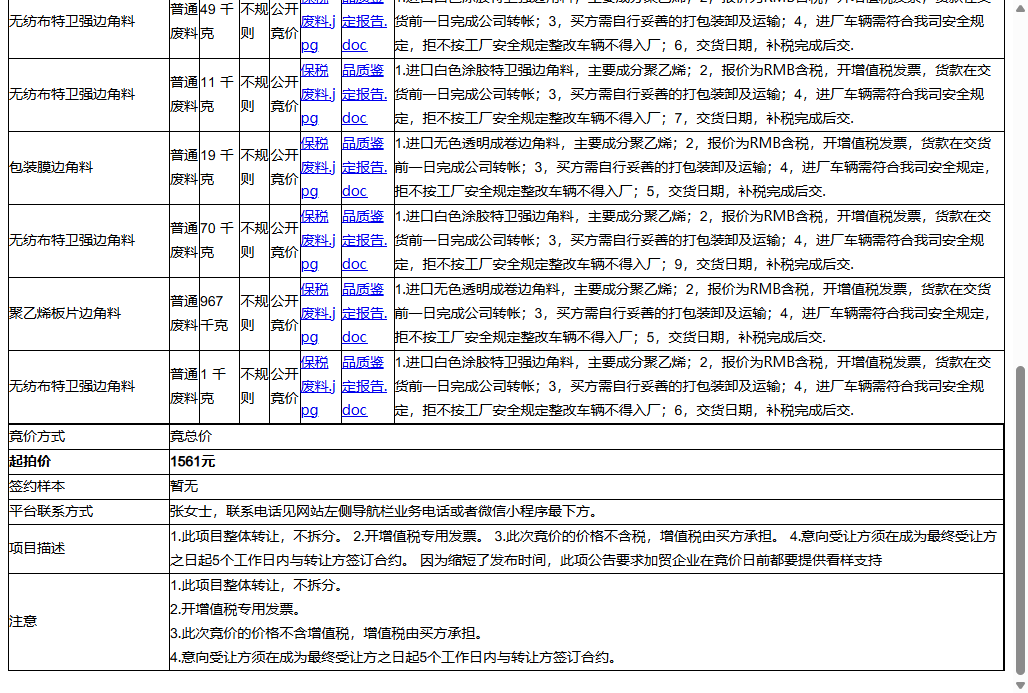Open 保税废料.jpg link in the 70千克 row
The width and height of the screenshot is (1028, 693).
[x=318, y=240]
